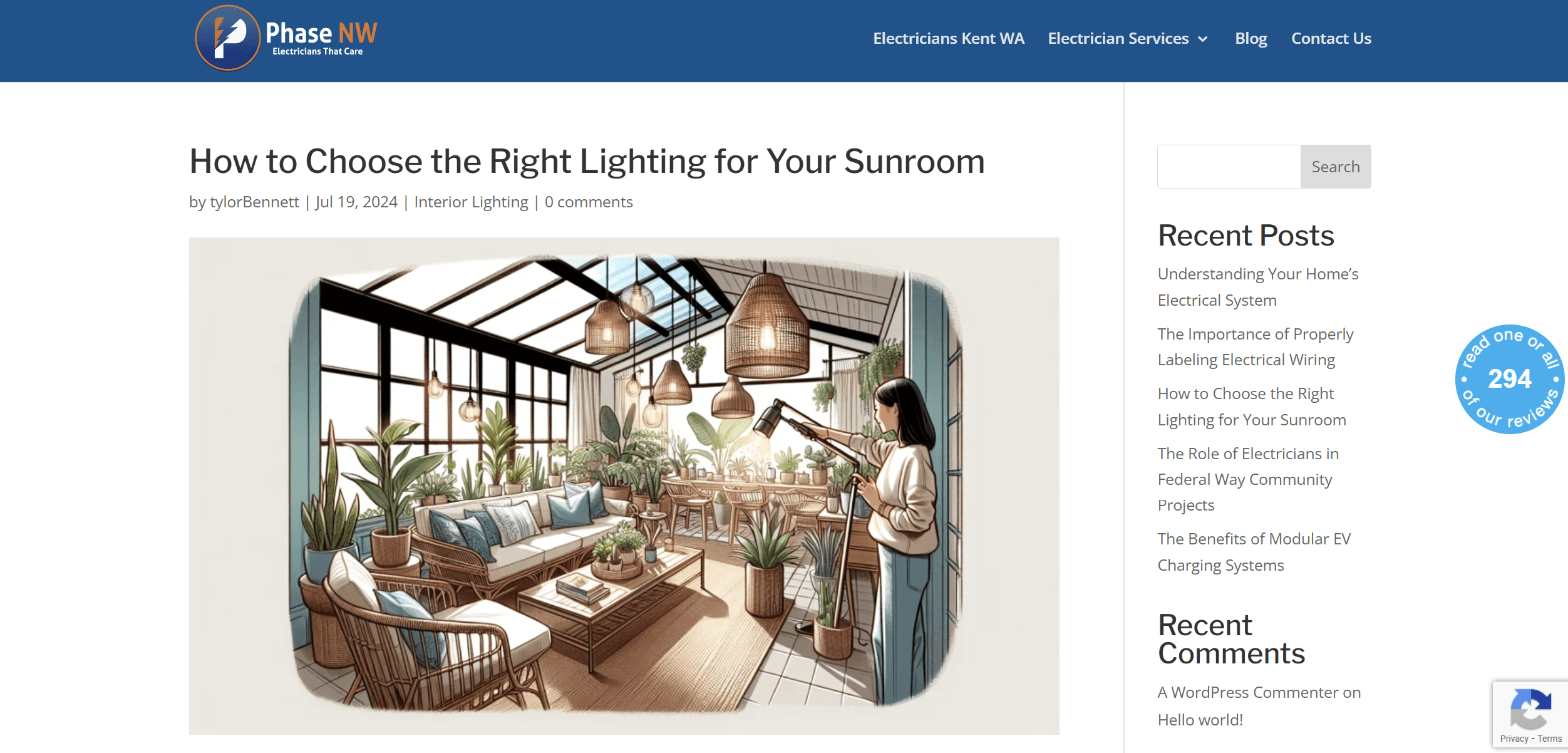Click the navigation menu Blog icon
1568x753 pixels.
(1250, 38)
